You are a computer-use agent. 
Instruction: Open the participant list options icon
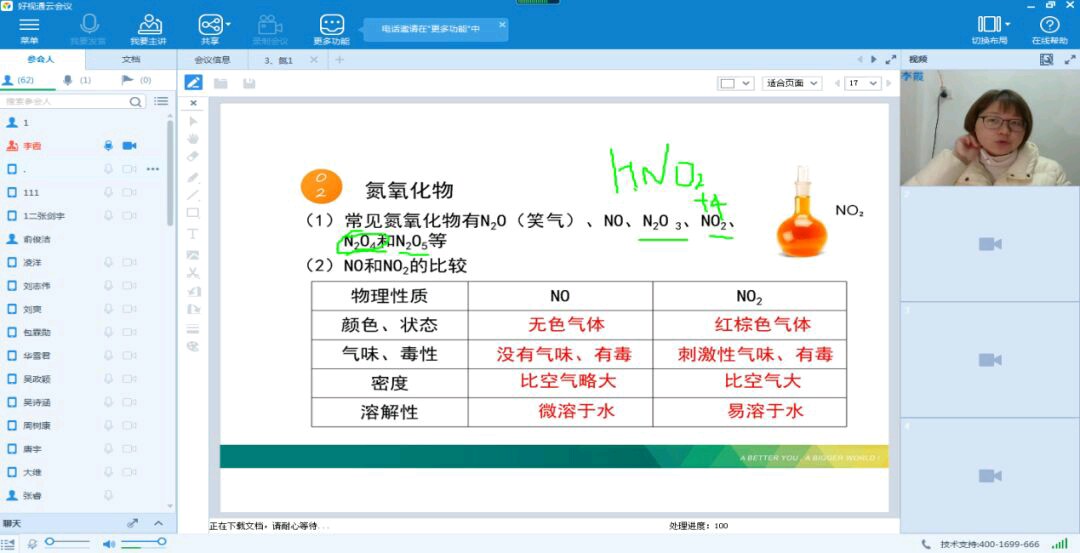[161, 102]
